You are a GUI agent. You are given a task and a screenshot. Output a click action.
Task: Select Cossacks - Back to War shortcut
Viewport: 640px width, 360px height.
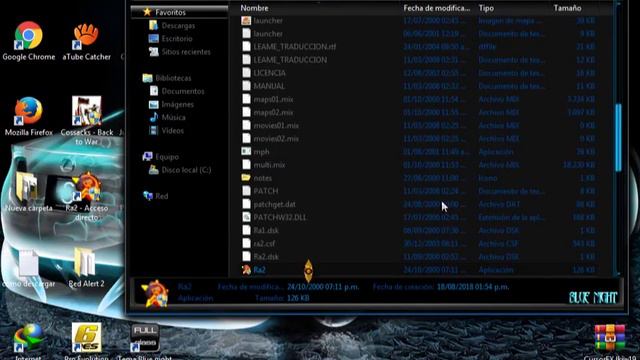[87, 120]
